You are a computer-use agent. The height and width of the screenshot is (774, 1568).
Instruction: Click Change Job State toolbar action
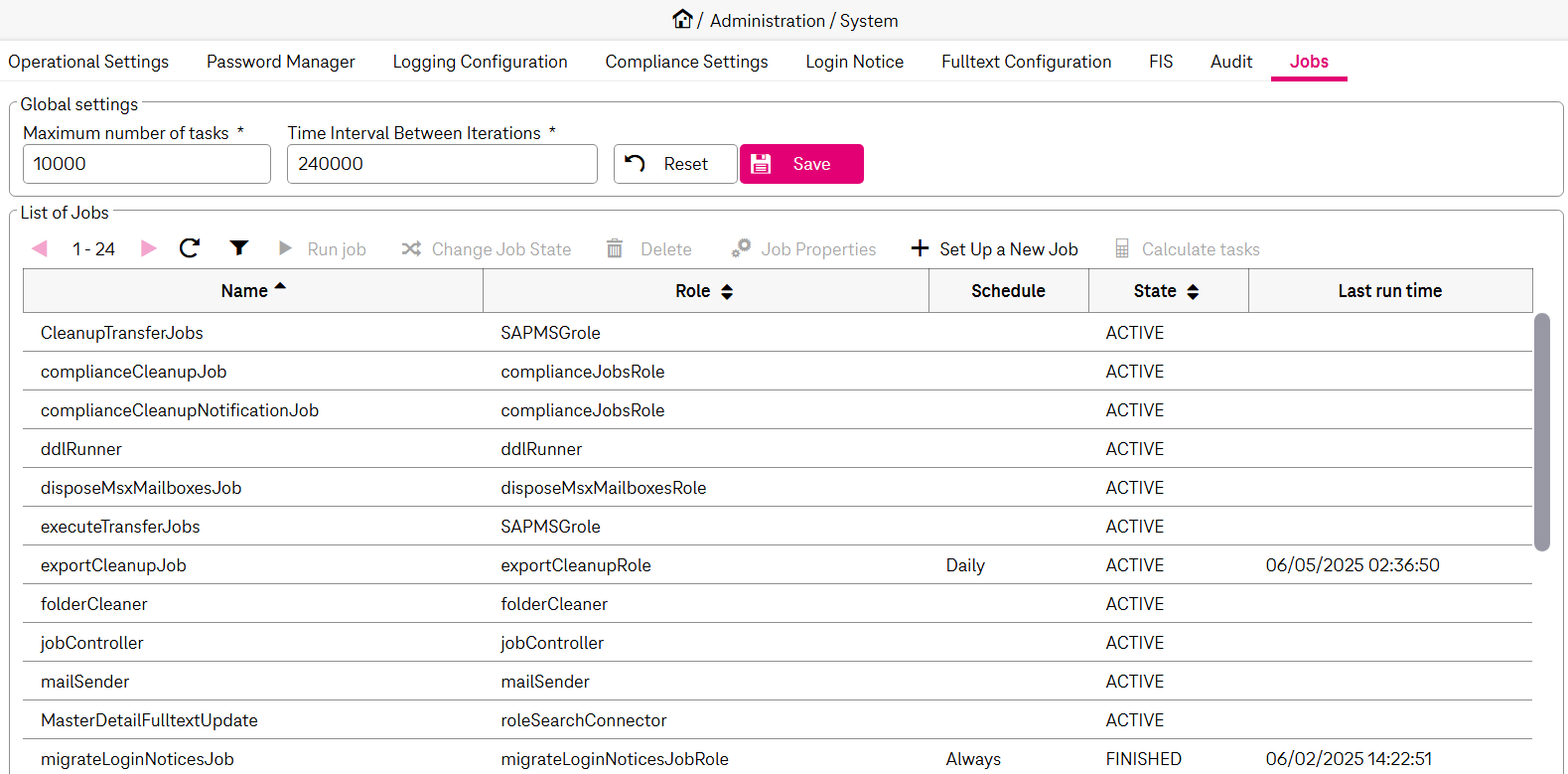point(487,249)
